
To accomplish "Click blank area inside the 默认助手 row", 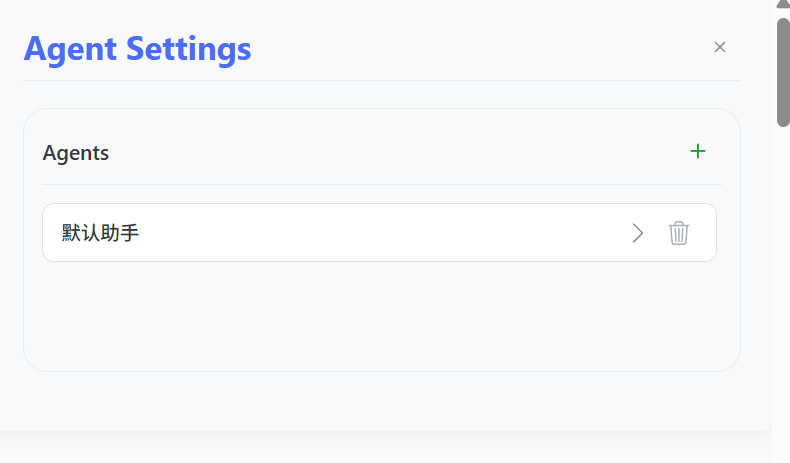I will 383,232.
